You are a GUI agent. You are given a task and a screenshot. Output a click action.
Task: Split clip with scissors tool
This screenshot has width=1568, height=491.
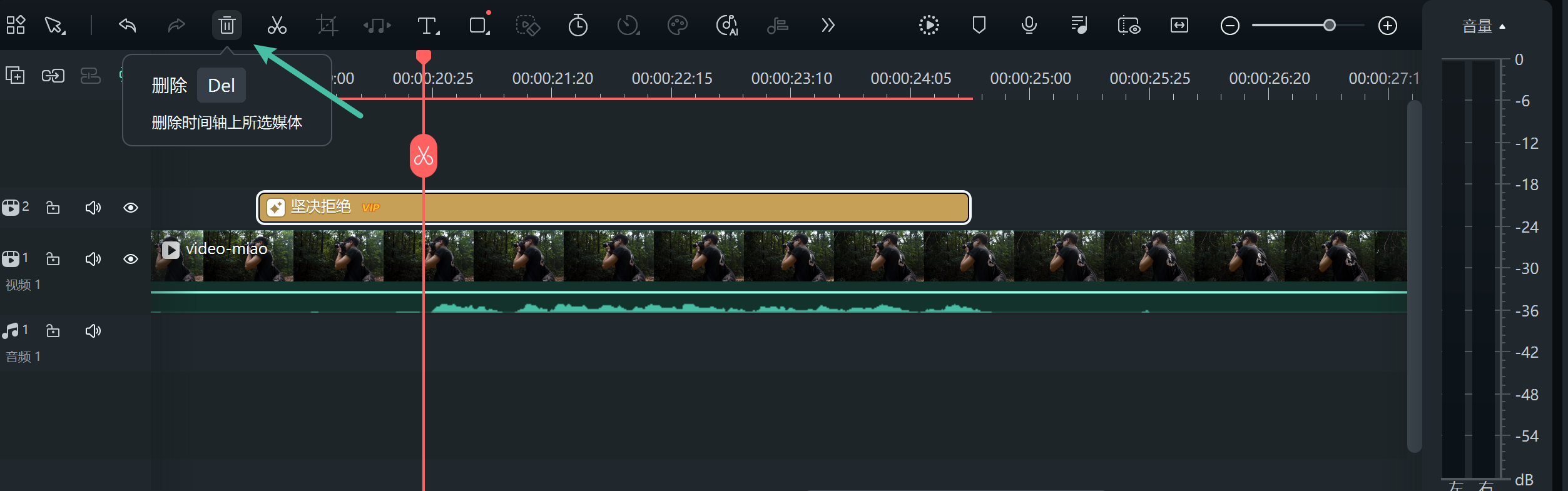click(x=277, y=25)
